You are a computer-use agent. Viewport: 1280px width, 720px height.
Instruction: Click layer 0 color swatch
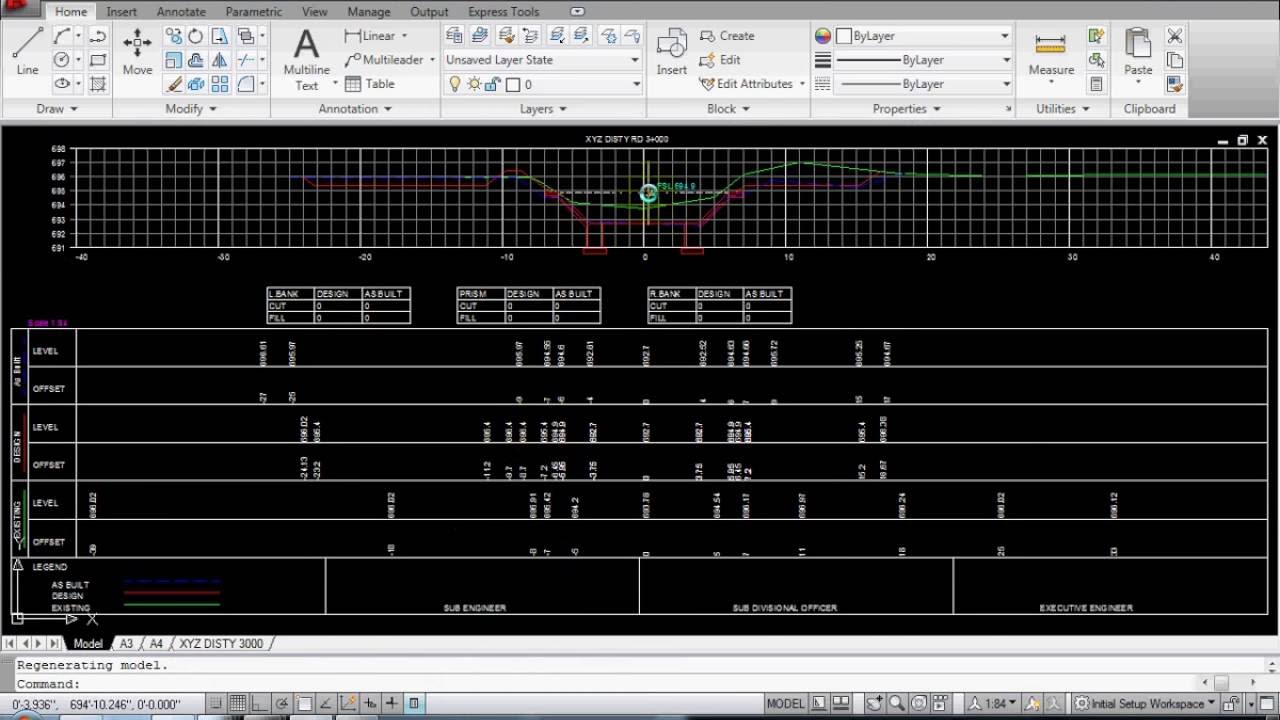coord(512,85)
